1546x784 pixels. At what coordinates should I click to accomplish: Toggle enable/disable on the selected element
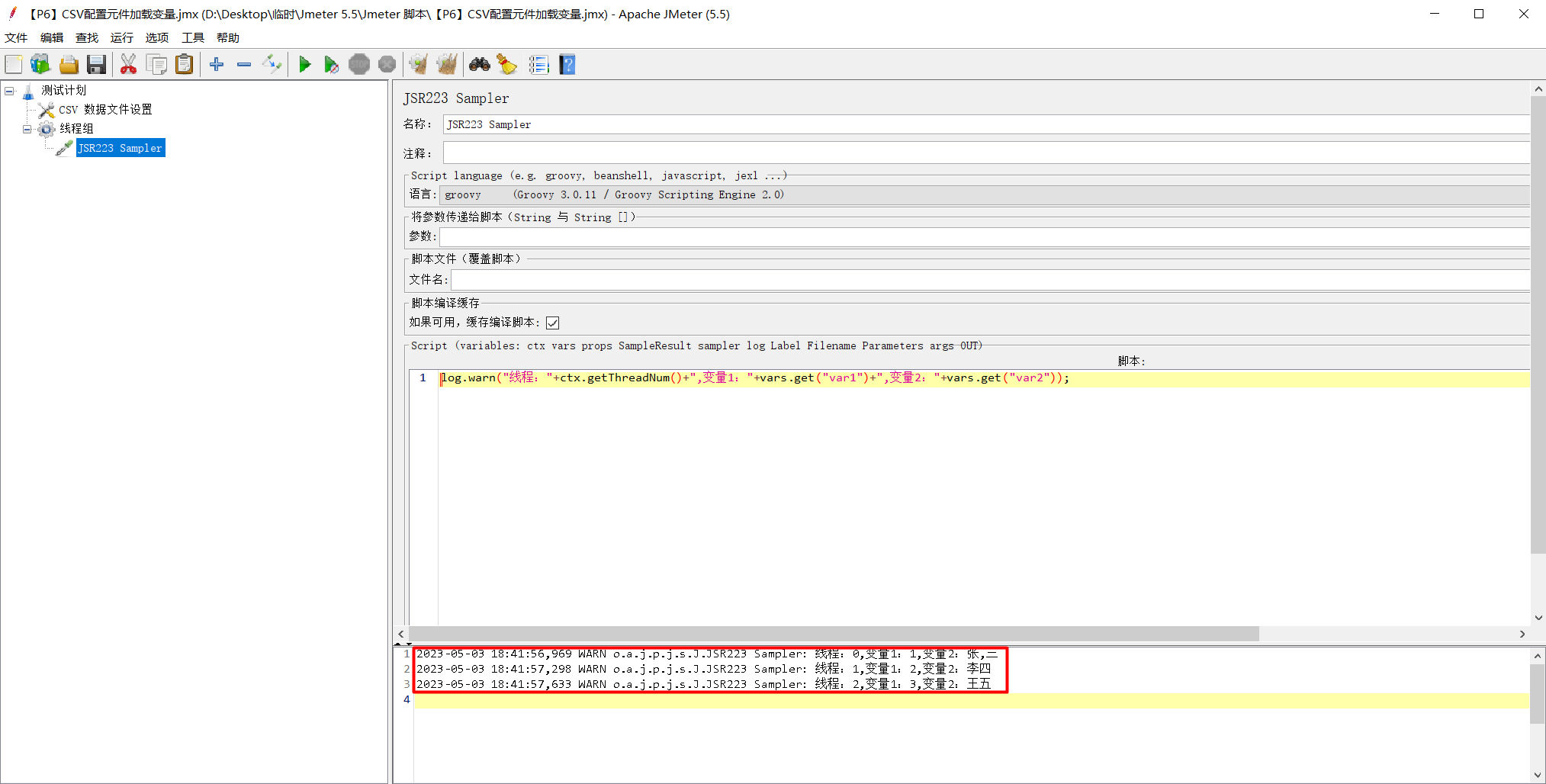pyautogui.click(x=272, y=65)
